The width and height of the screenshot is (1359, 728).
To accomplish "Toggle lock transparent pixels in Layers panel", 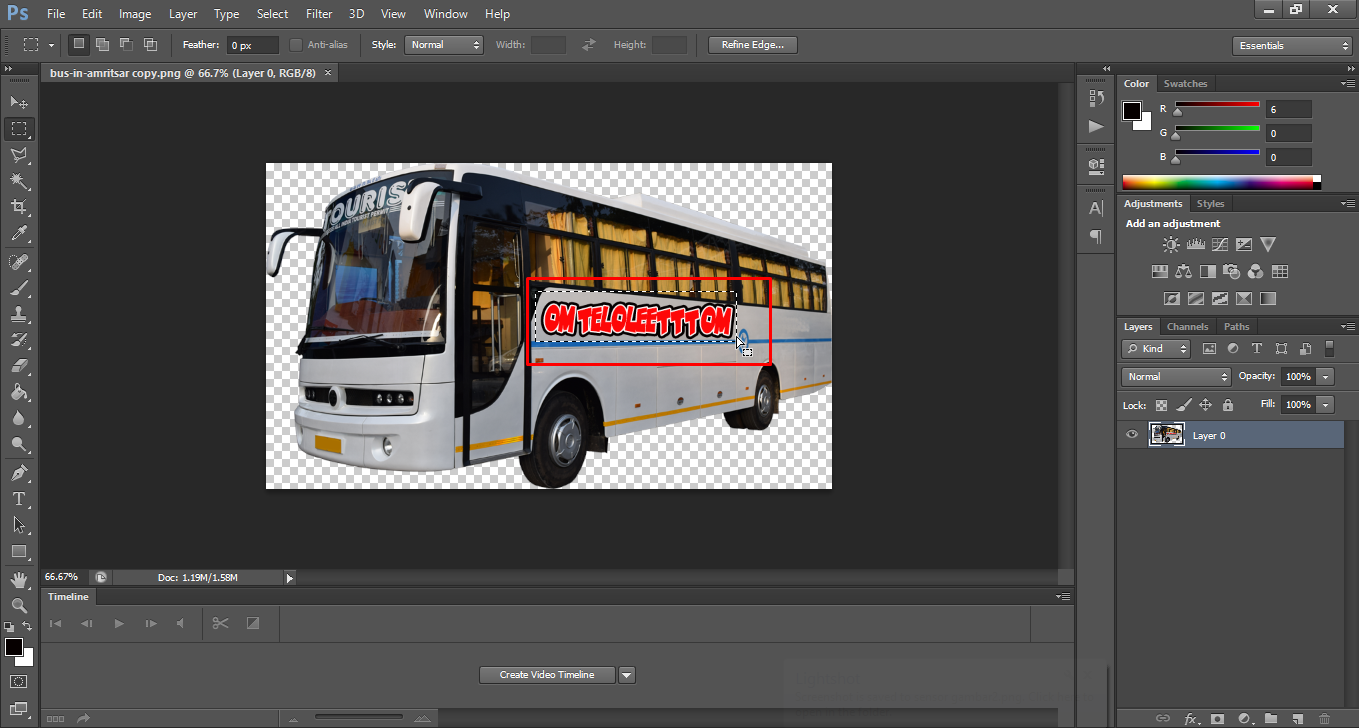I will click(x=1161, y=405).
